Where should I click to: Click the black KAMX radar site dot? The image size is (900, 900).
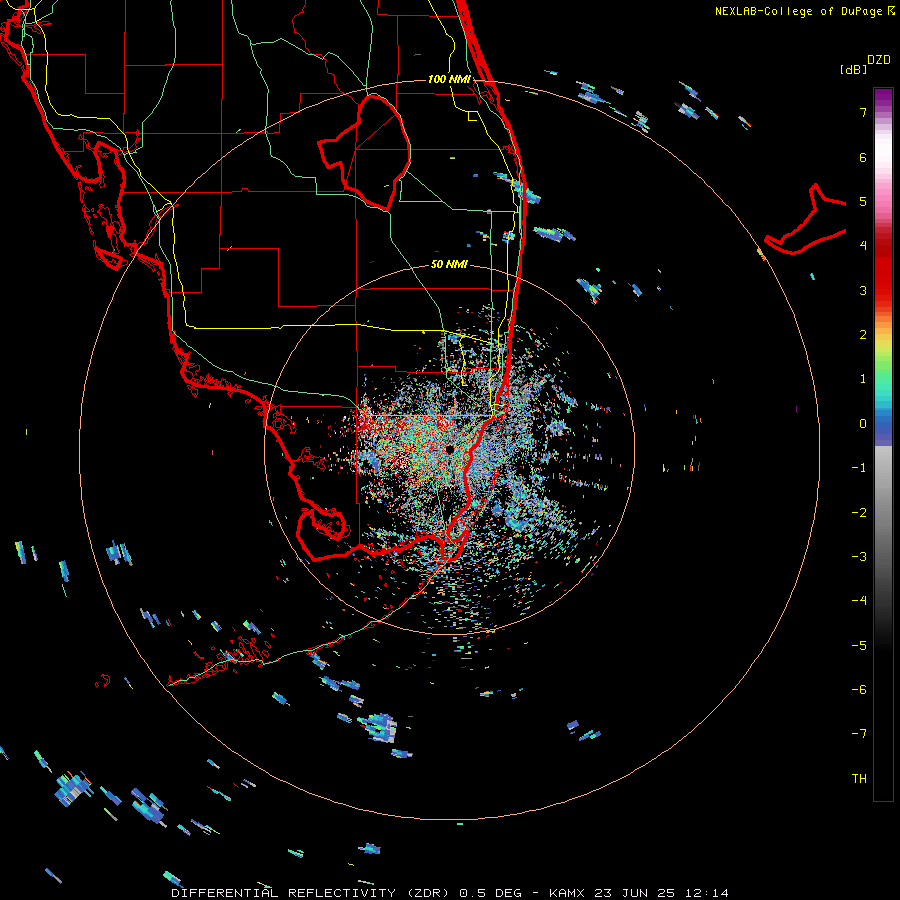point(449,449)
